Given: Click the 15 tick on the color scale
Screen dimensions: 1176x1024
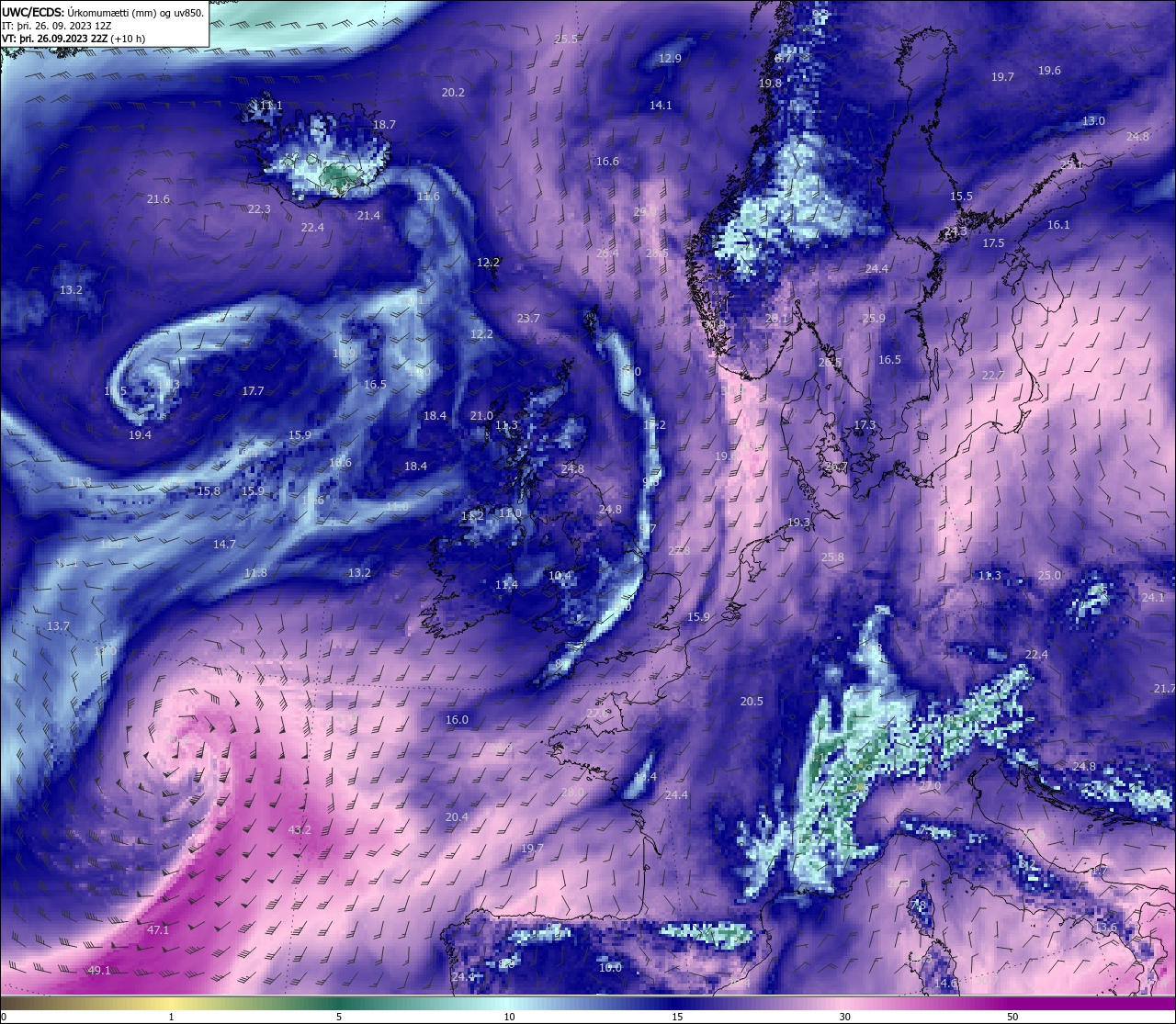Looking at the screenshot, I should click(677, 1017).
